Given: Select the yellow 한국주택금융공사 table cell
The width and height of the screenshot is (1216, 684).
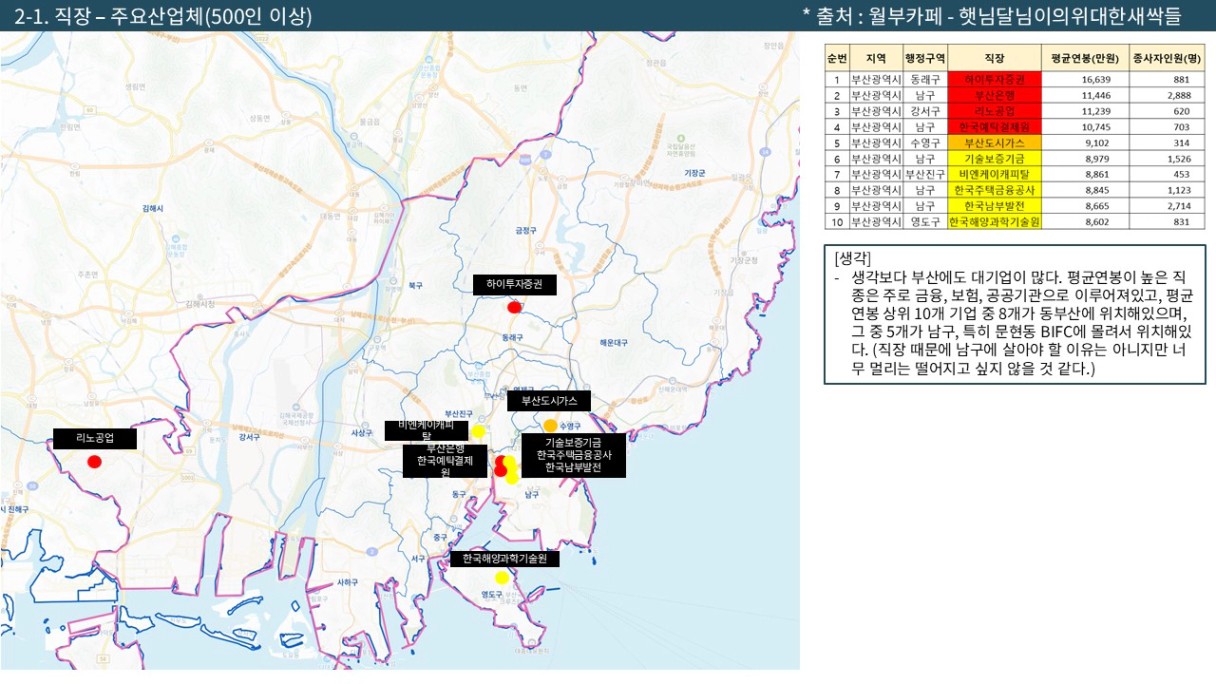Looking at the screenshot, I should tap(995, 189).
